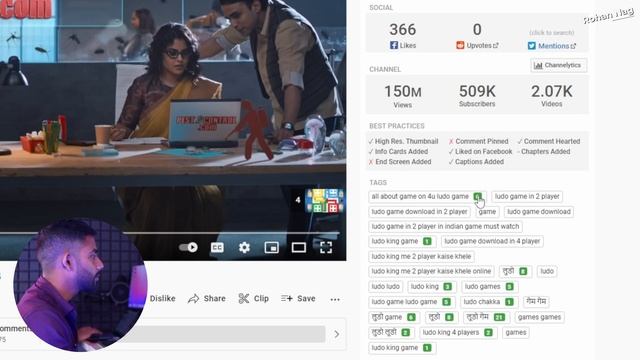Click rank badge 21 on Hindi ludo game tag
Image resolution: width=640 pixels, height=360 pixels.
499,317
